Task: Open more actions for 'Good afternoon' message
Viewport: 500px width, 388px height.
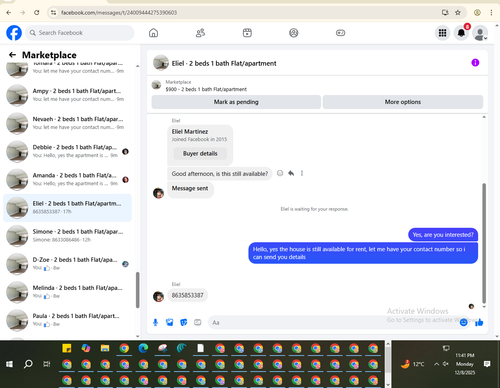Action: tap(302, 173)
